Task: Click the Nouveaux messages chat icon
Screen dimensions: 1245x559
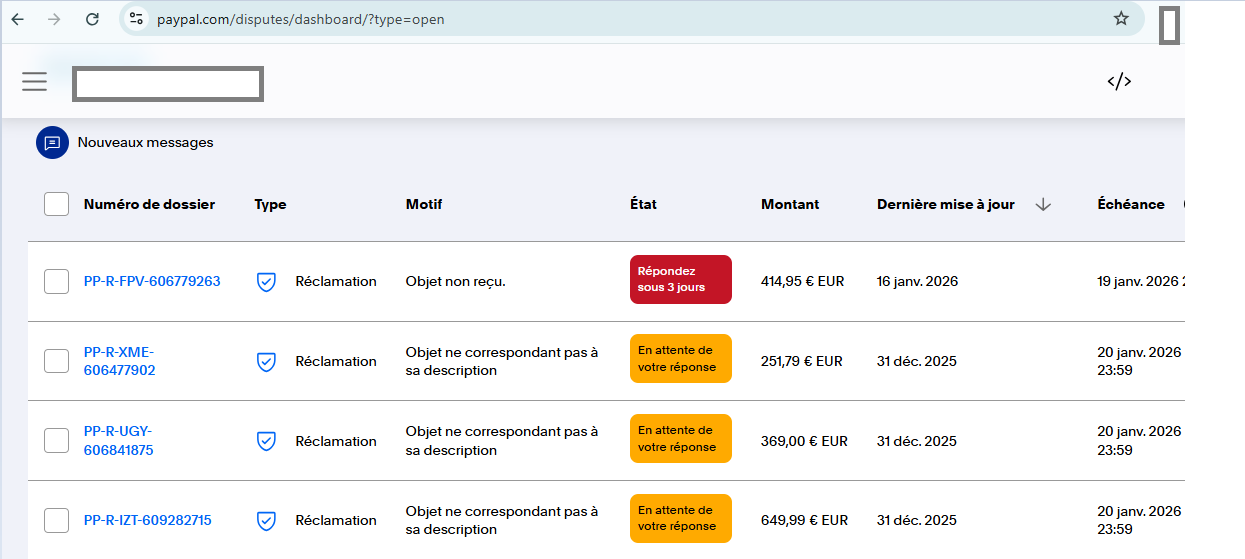Action: (52, 143)
